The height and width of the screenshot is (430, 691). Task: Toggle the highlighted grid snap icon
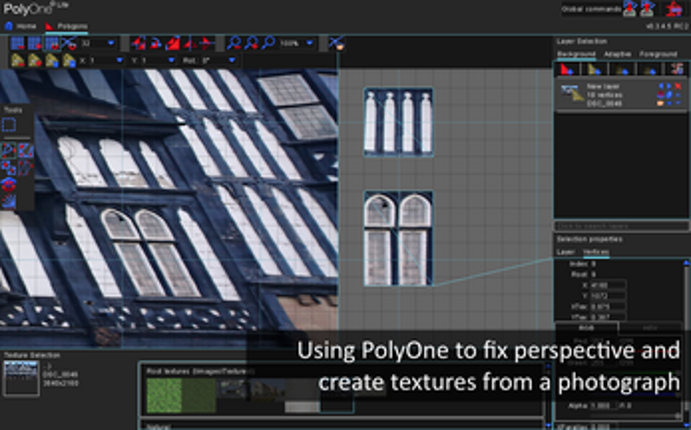52,43
